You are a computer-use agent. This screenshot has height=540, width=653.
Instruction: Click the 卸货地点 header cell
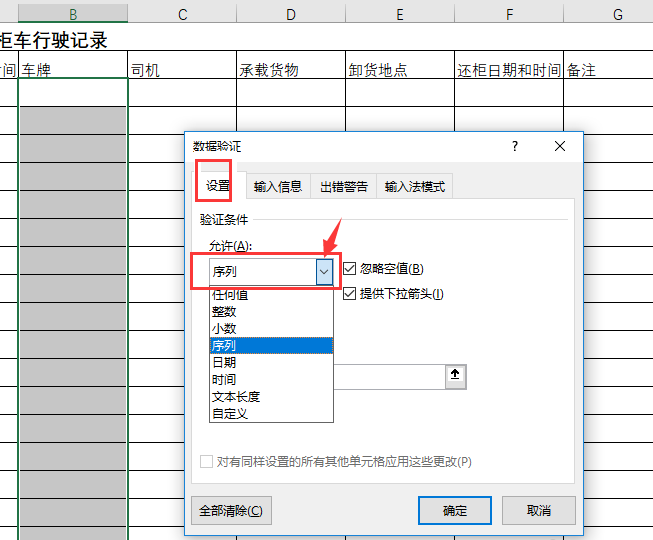pyautogui.click(x=400, y=65)
